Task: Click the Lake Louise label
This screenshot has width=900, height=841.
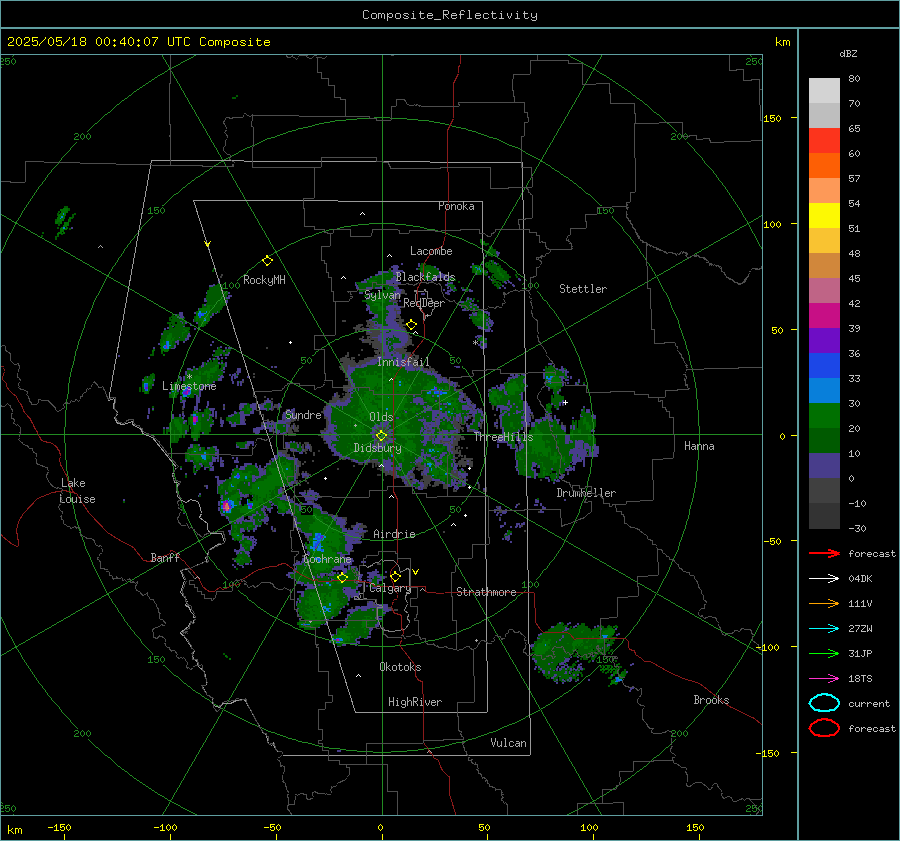Action: tap(77, 491)
